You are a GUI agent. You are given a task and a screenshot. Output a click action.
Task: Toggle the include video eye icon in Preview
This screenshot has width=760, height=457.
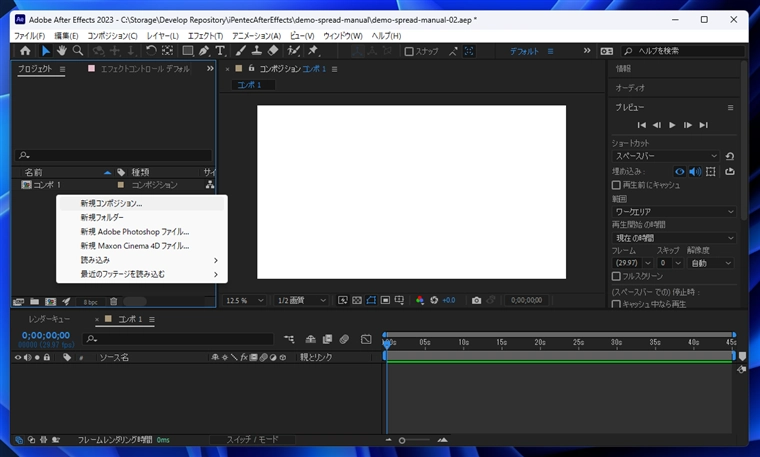tap(680, 172)
